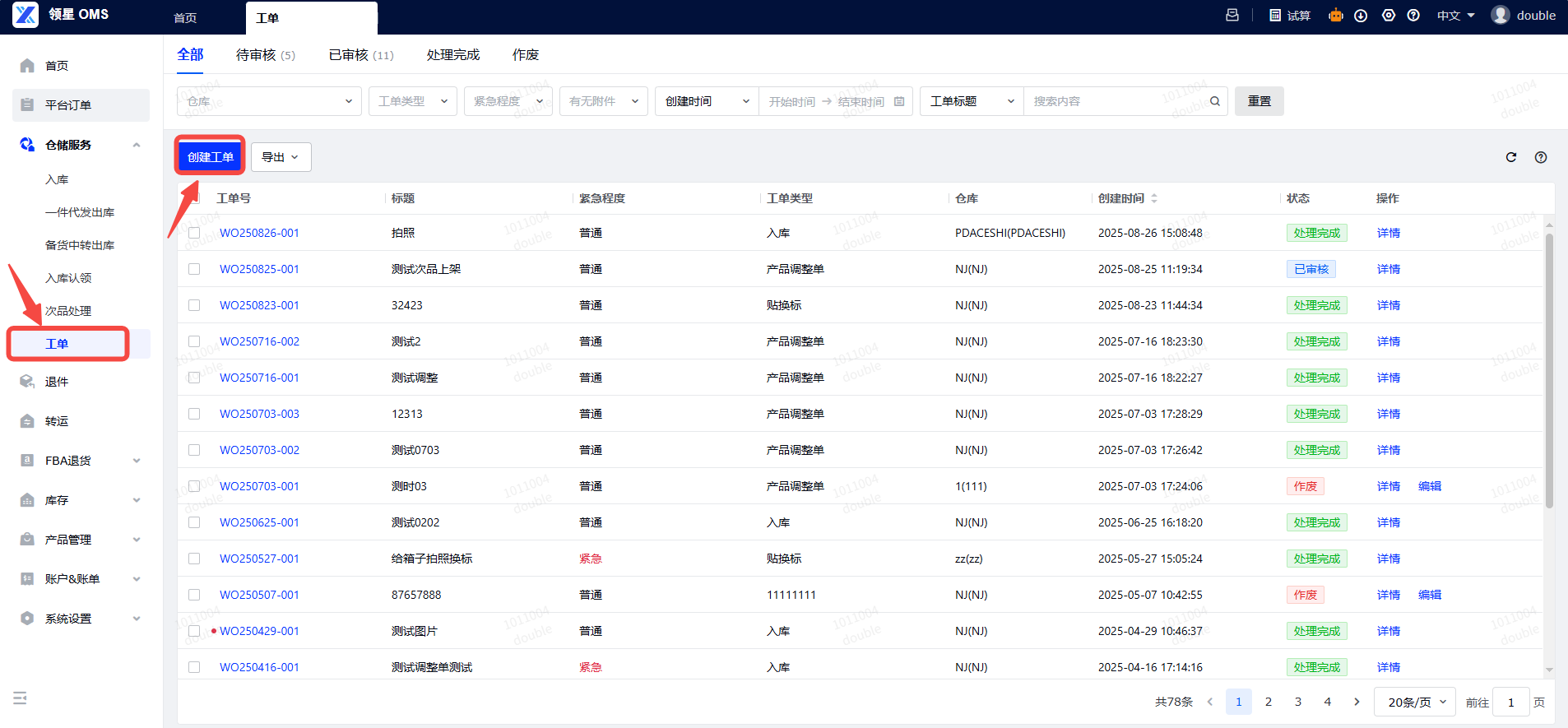
Task: Click the search magnifier icon
Action: pos(1215,101)
